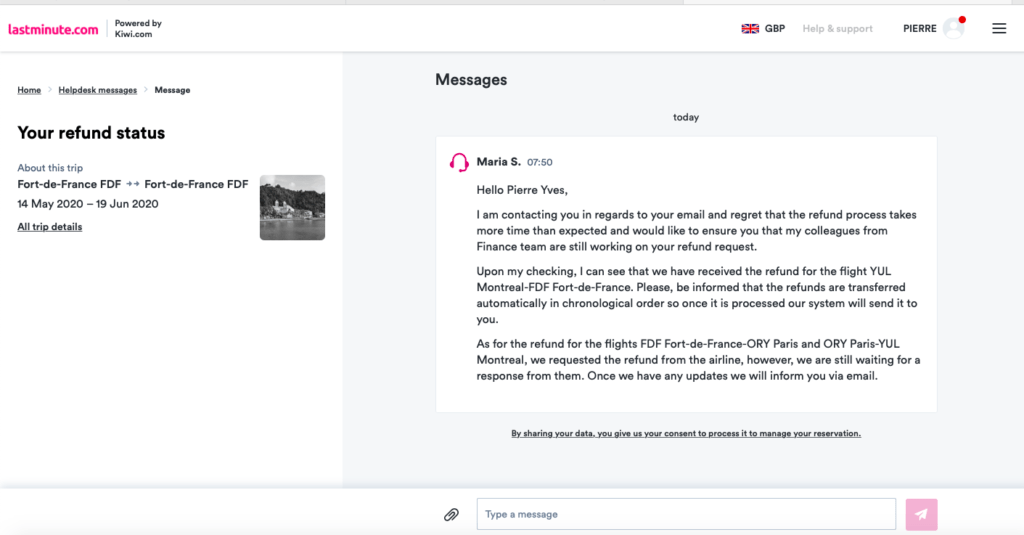Image resolution: width=1024 pixels, height=535 pixels.
Task: Open the GBP currency selector
Action: click(775, 29)
